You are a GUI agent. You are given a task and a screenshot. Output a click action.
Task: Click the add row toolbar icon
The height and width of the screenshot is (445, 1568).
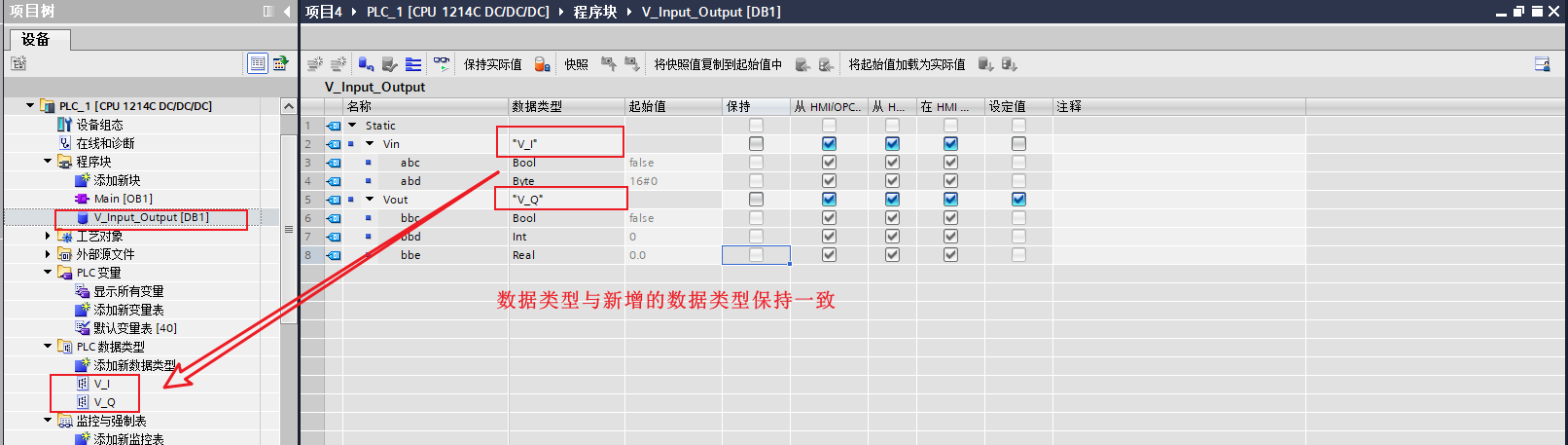coord(339,64)
